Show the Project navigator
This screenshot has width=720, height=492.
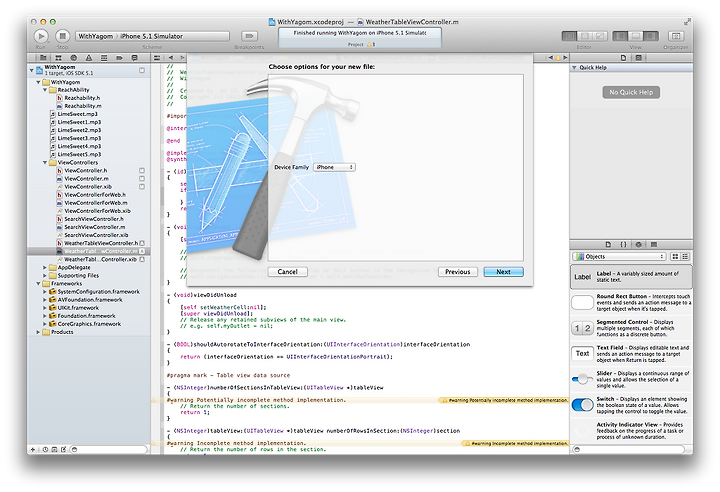tap(43, 58)
